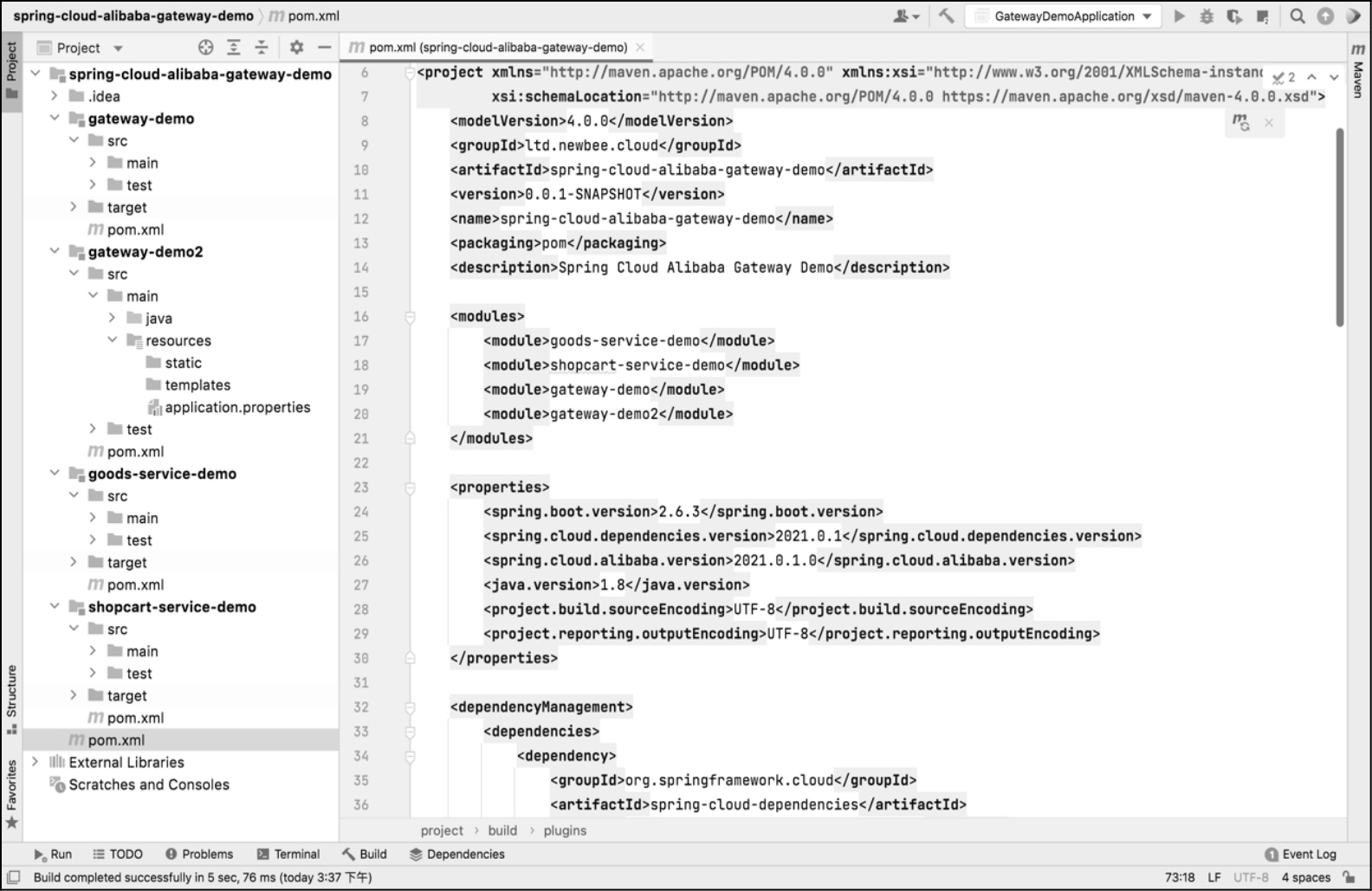Click the 73:18 line and column indicator
Screen dimensions: 1372x891
click(x=1180, y=877)
